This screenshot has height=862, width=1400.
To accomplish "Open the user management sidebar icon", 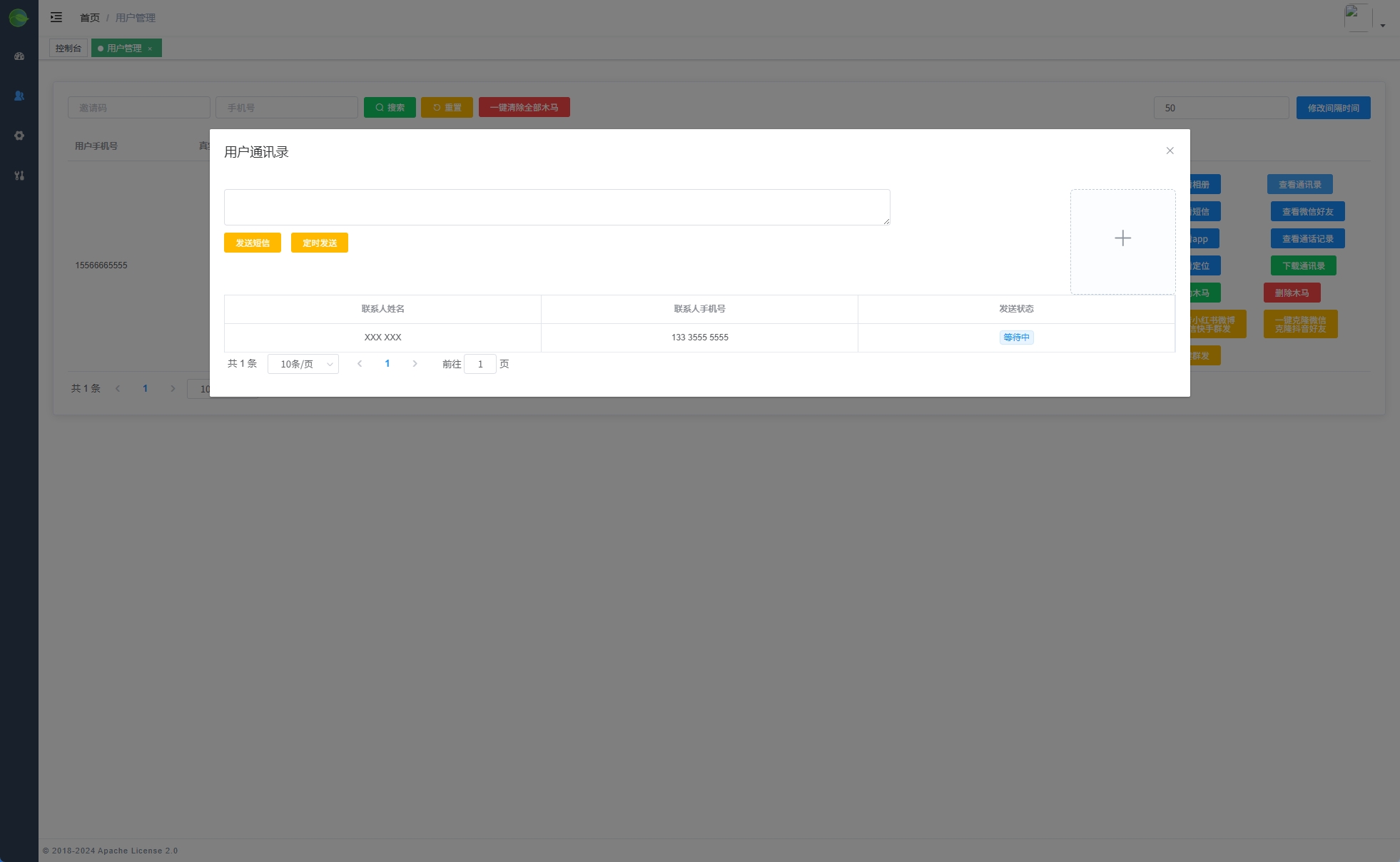I will pyautogui.click(x=19, y=96).
